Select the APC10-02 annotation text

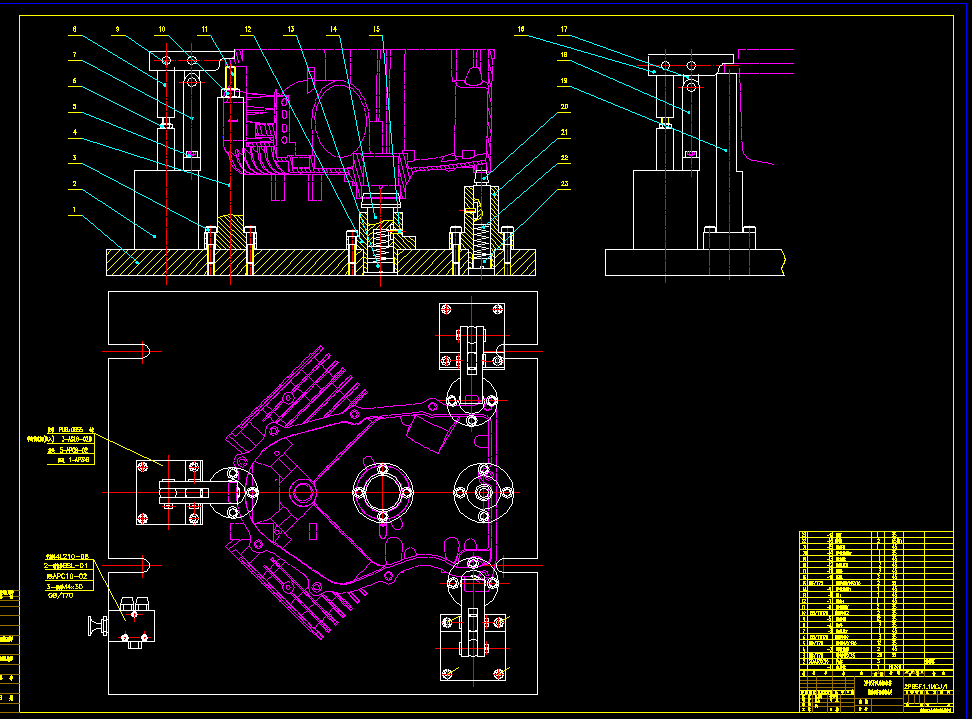pos(68,576)
